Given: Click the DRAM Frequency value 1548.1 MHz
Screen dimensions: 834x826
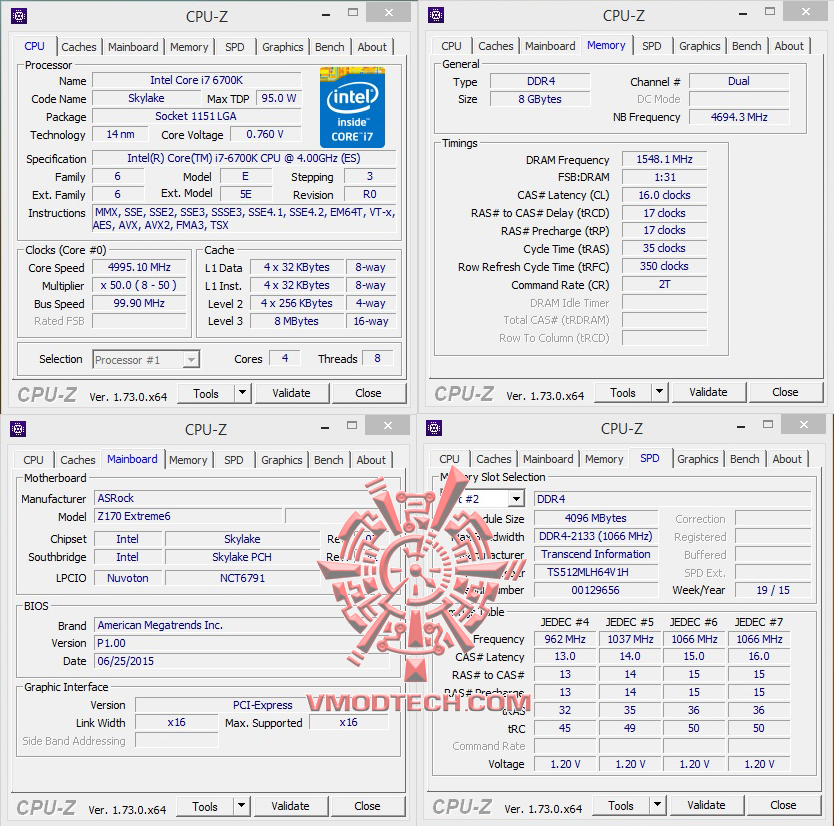Looking at the screenshot, I should (x=664, y=159).
